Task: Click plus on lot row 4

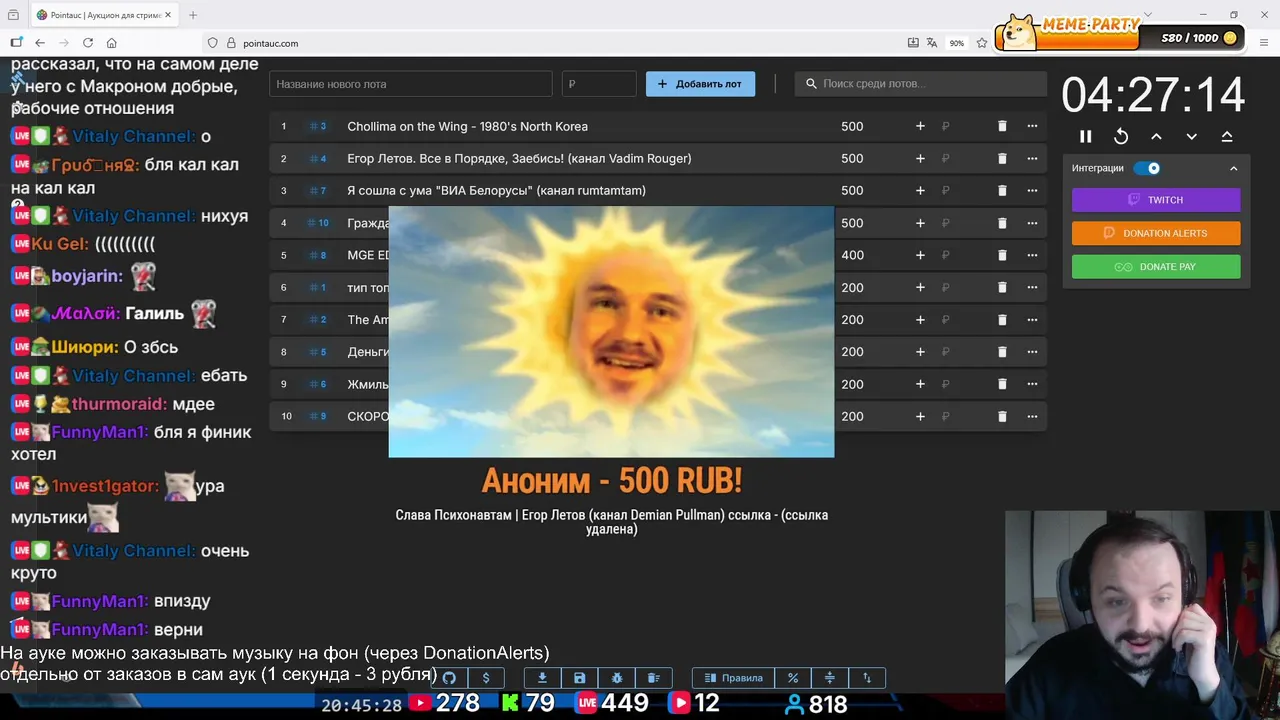Action: coord(920,223)
